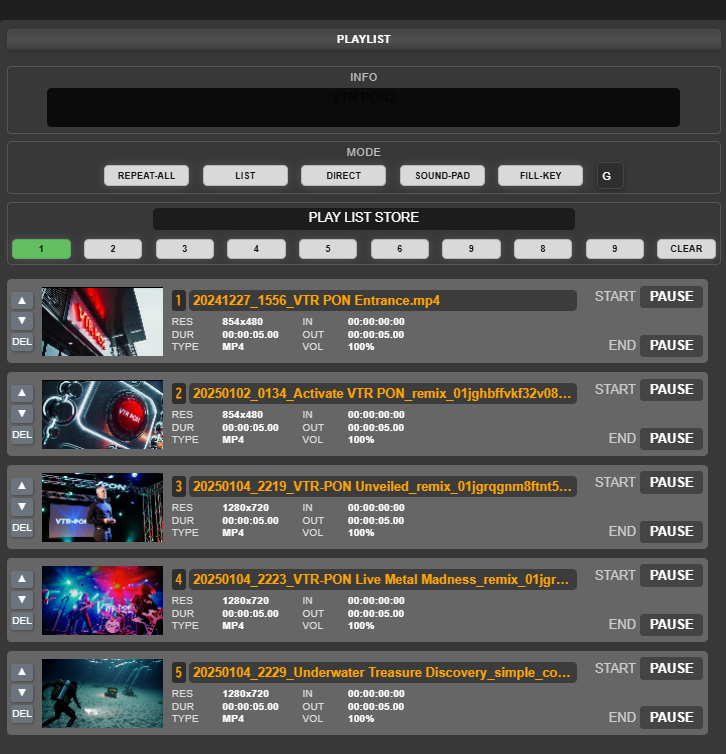This screenshot has width=726, height=754.
Task: Change clip 3 END action from PAUSE
Action: pyautogui.click(x=671, y=531)
